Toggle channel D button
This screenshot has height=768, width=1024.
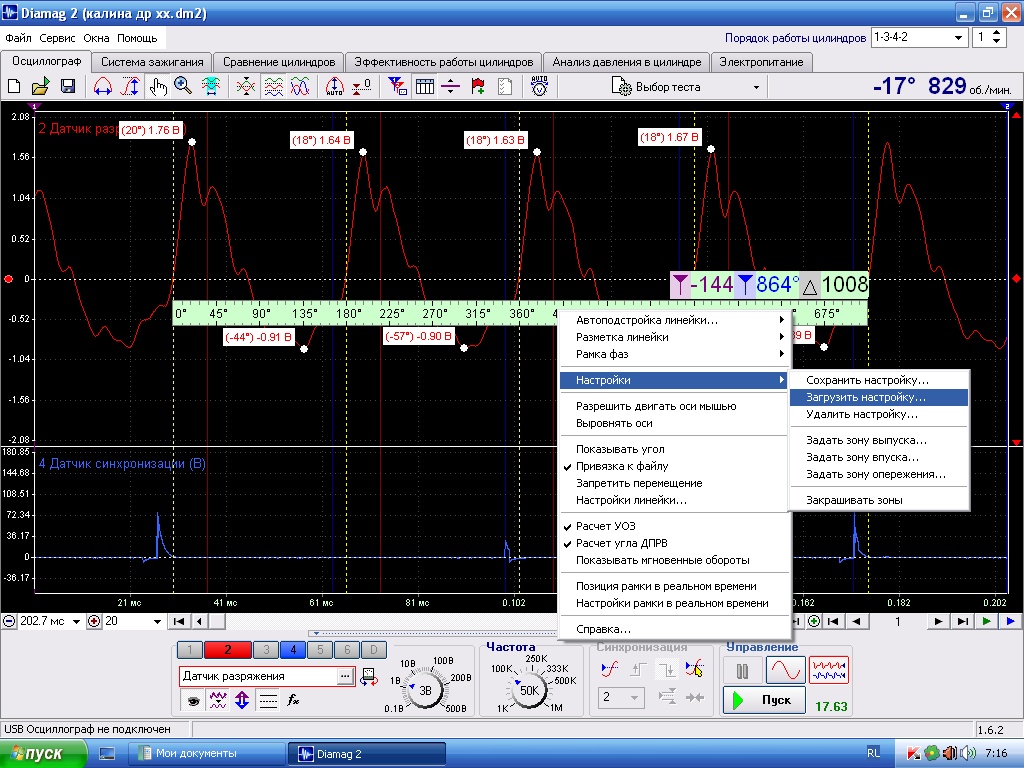(374, 650)
